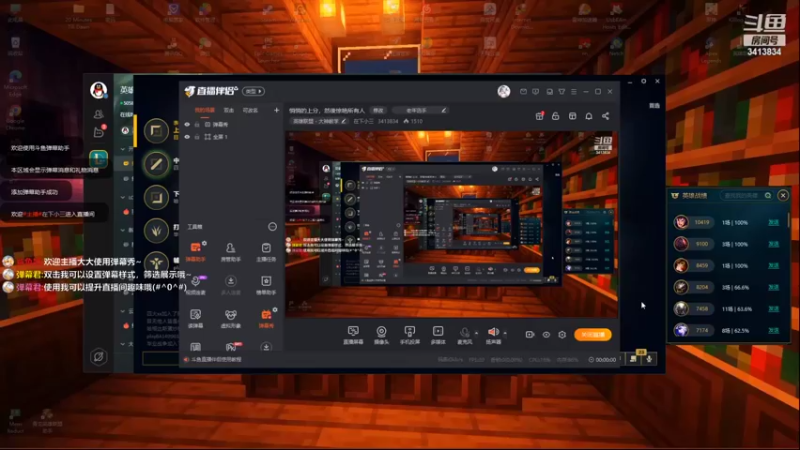800x450 pixels.
Task: Launch the 虚拟形象 virtual avatar tool
Action: [x=231, y=318]
